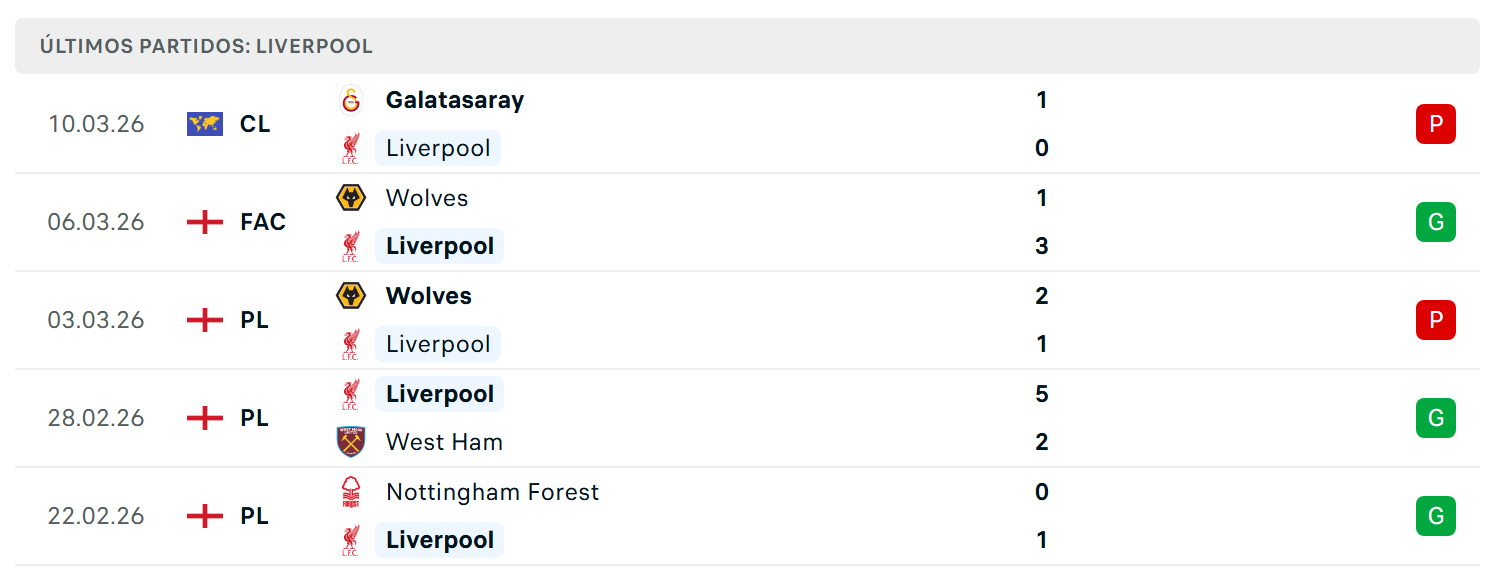1496x586 pixels.
Task: Click the Liverpool crest in the Galatasaray match
Action: (350, 149)
